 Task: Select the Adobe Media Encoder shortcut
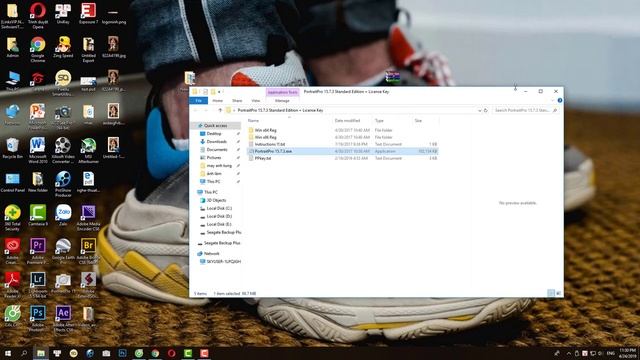(88, 218)
